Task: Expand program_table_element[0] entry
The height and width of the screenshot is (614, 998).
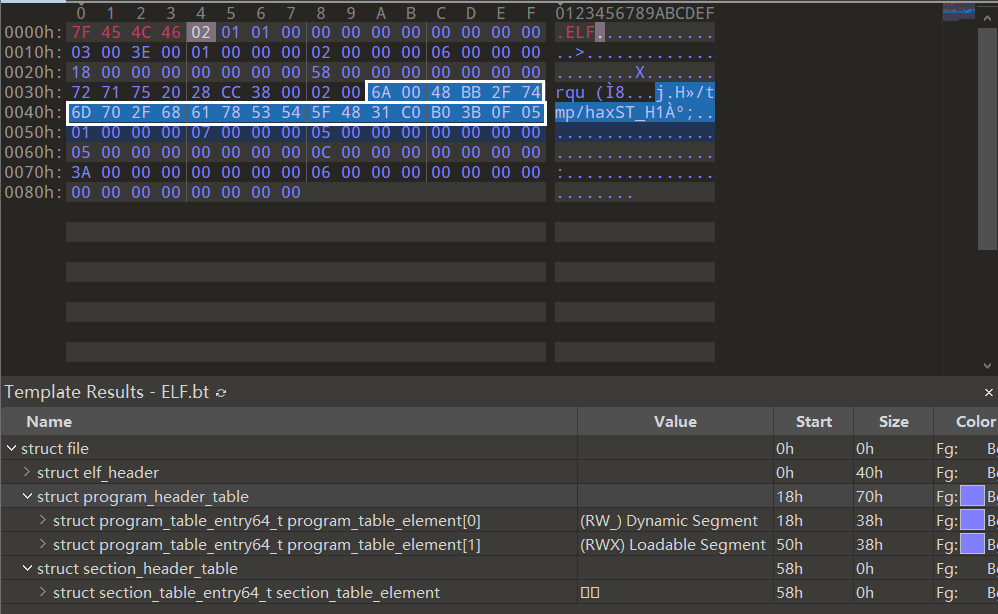Action: [43, 521]
